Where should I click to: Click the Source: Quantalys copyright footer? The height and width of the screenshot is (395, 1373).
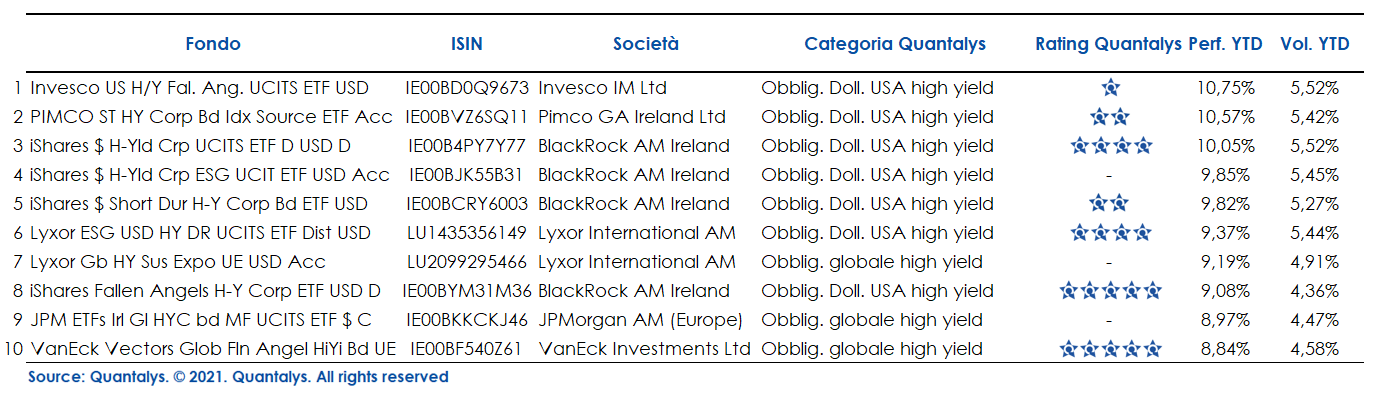click(x=238, y=377)
